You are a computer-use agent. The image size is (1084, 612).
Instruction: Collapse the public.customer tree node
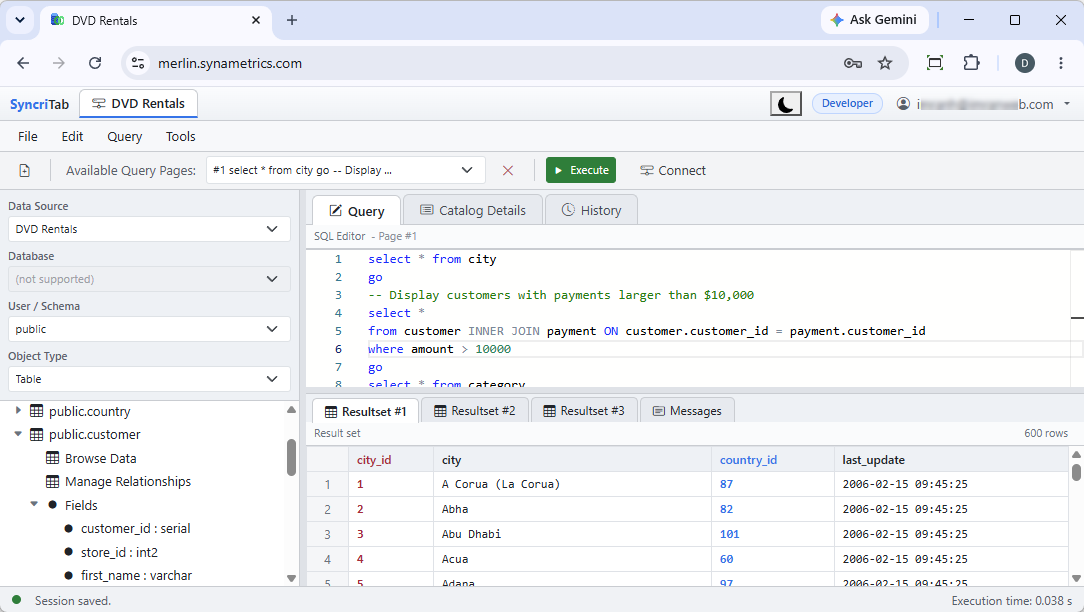tap(18, 434)
